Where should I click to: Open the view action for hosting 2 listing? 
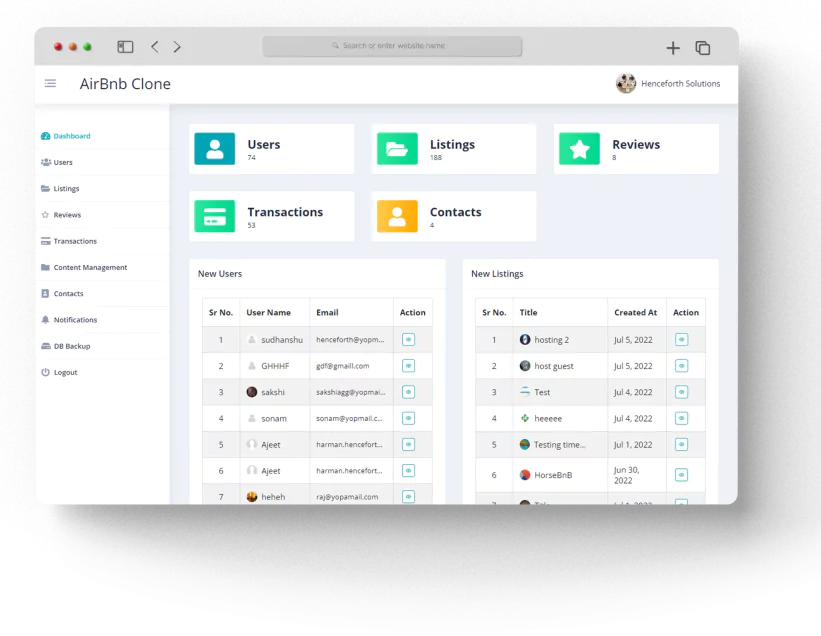tap(682, 339)
